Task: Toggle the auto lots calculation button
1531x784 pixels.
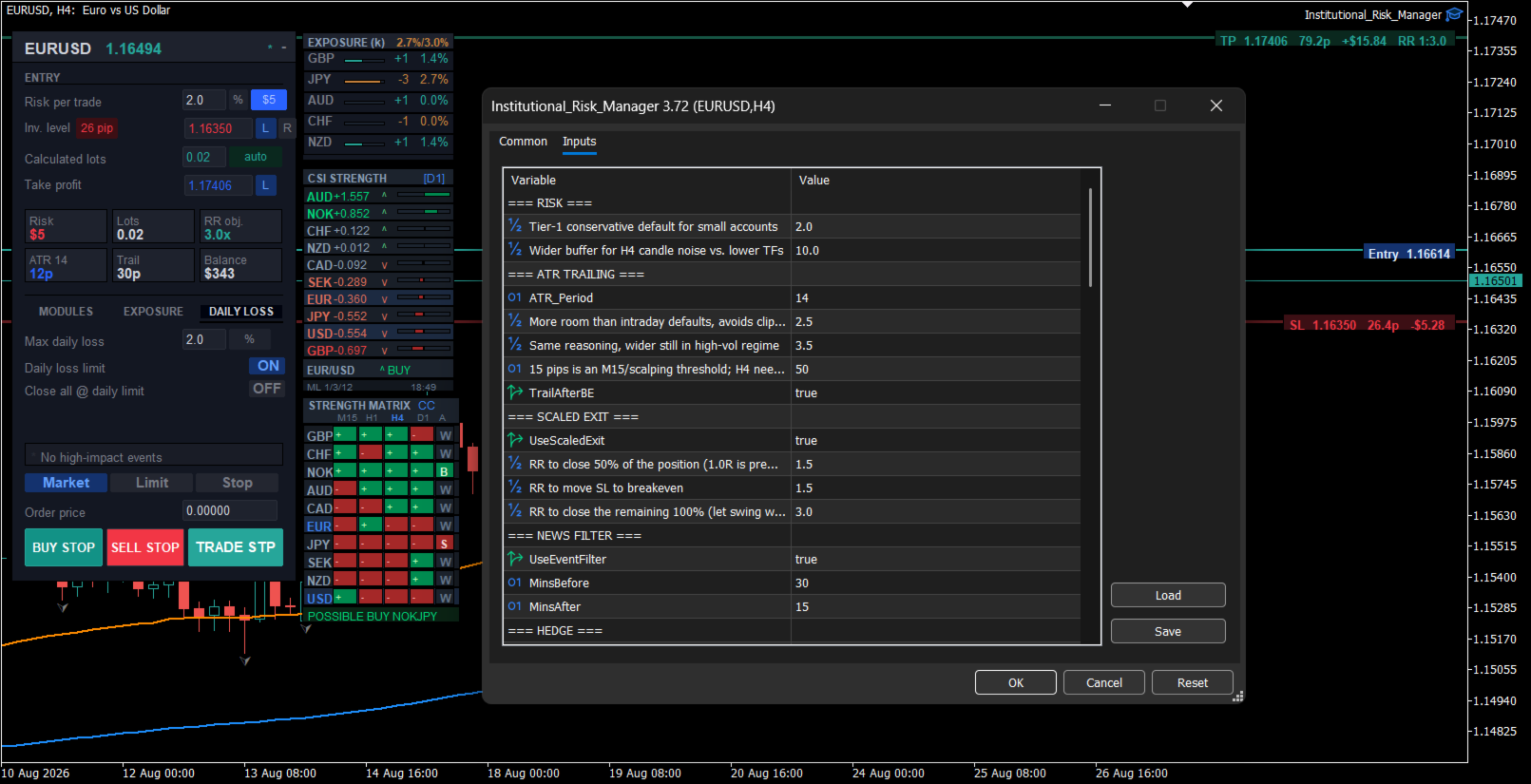Action: (256, 157)
